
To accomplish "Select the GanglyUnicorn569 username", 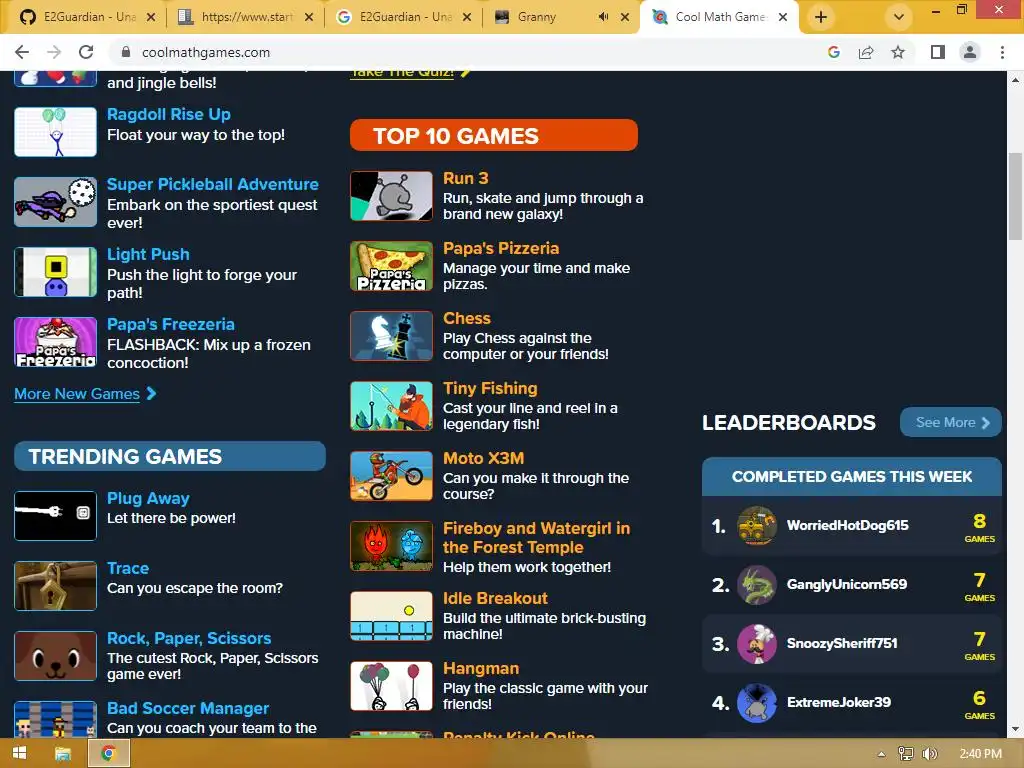I will [x=847, y=584].
